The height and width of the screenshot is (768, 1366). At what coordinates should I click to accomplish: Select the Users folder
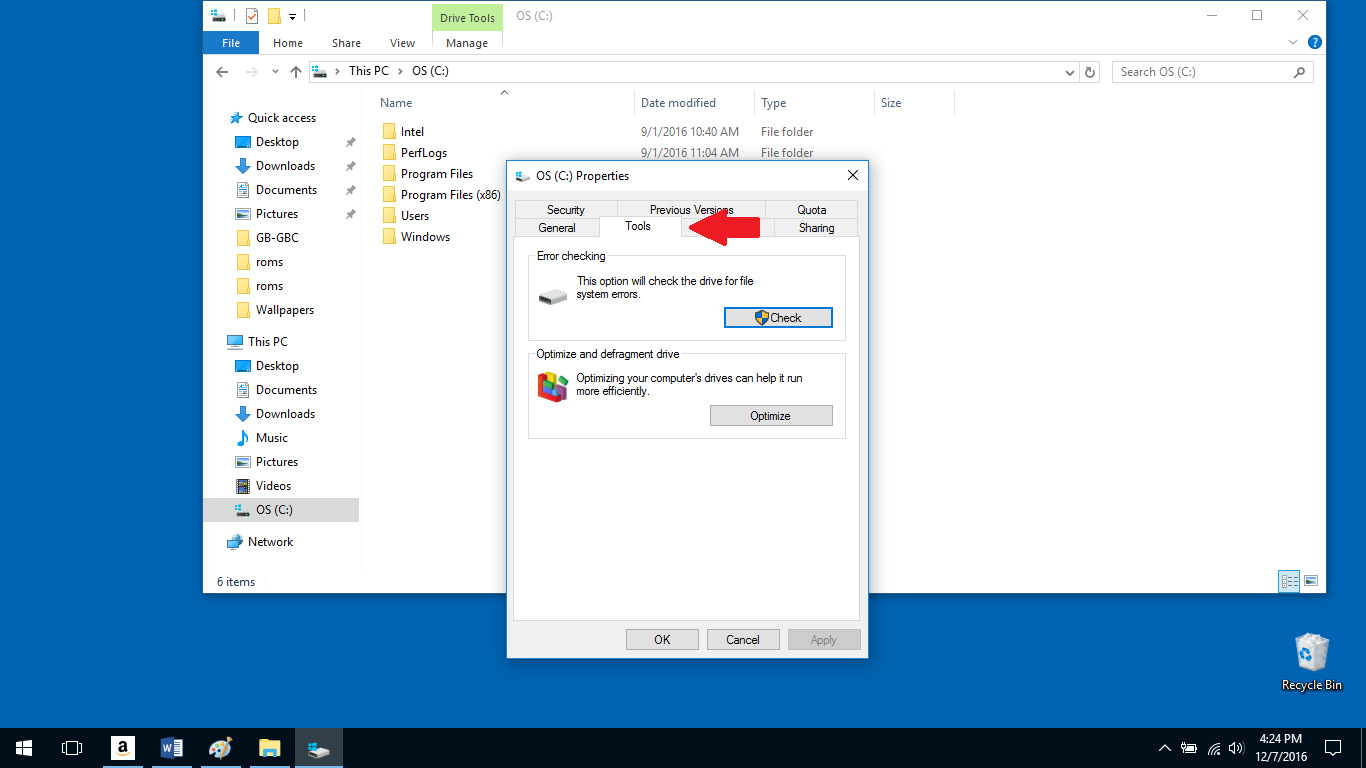tap(415, 216)
